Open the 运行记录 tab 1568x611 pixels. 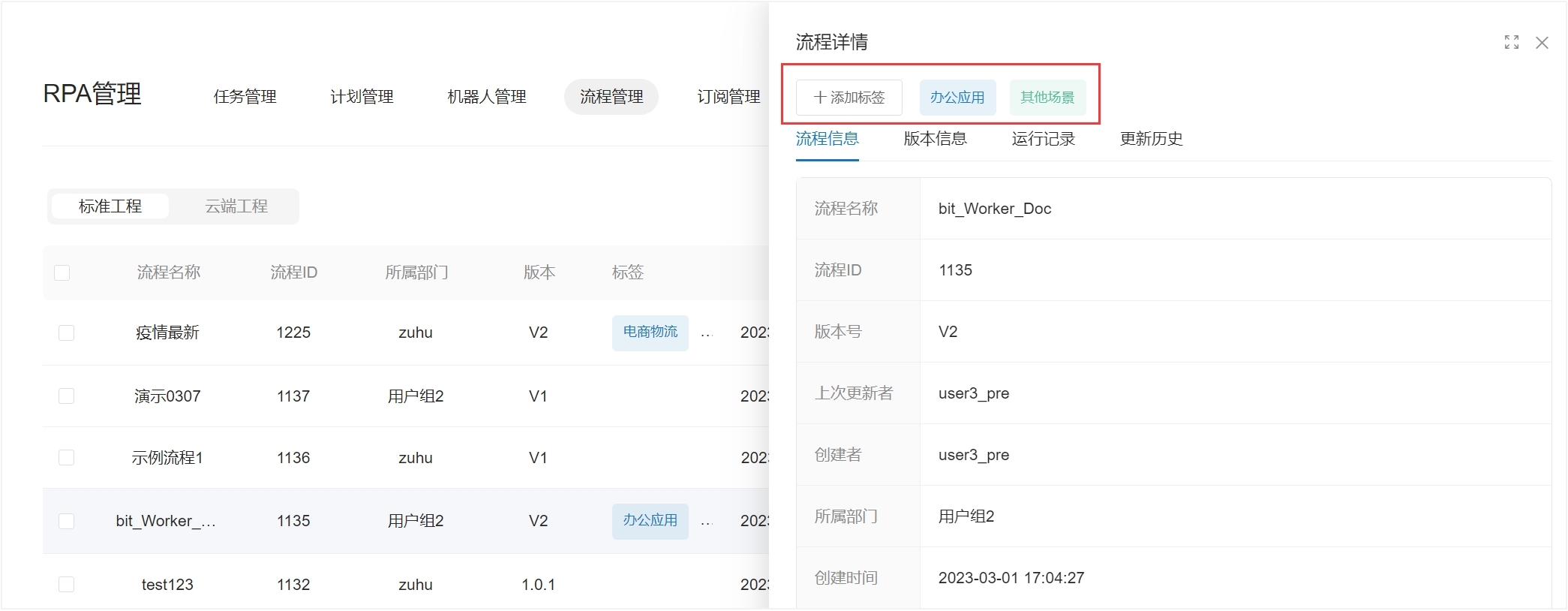(1043, 139)
